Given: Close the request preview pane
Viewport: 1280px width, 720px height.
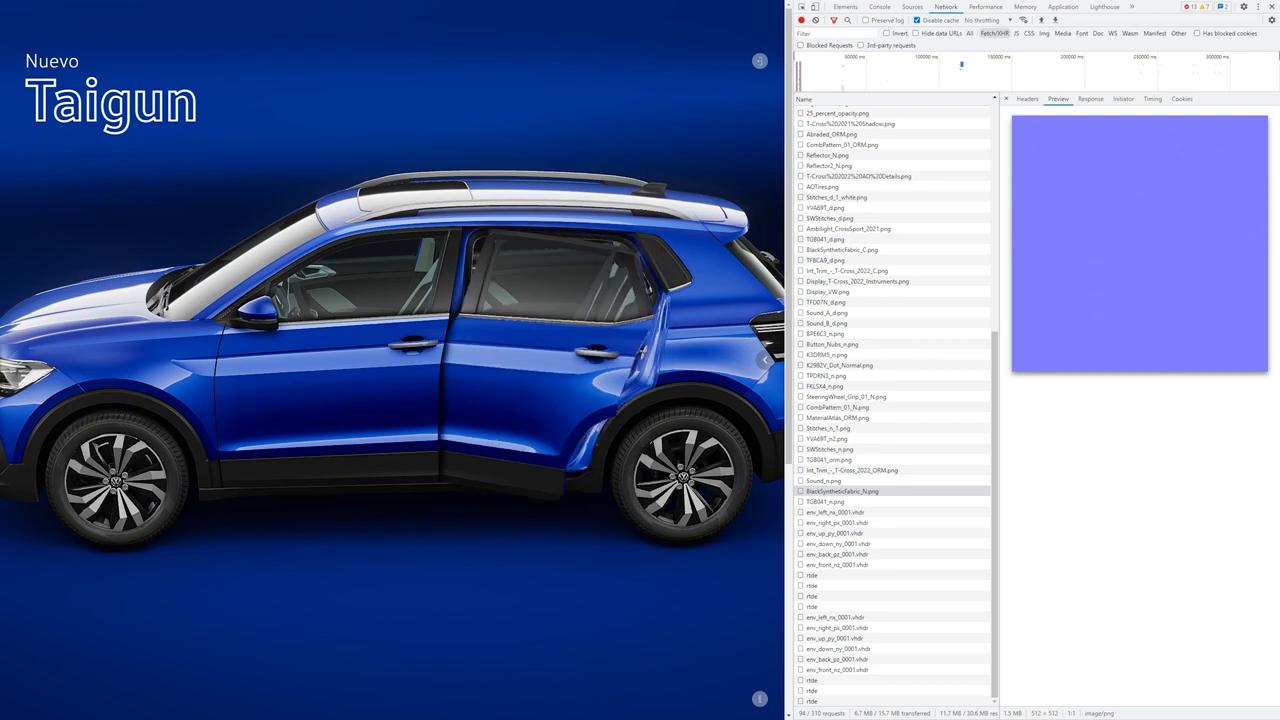Looking at the screenshot, I should (x=1006, y=99).
